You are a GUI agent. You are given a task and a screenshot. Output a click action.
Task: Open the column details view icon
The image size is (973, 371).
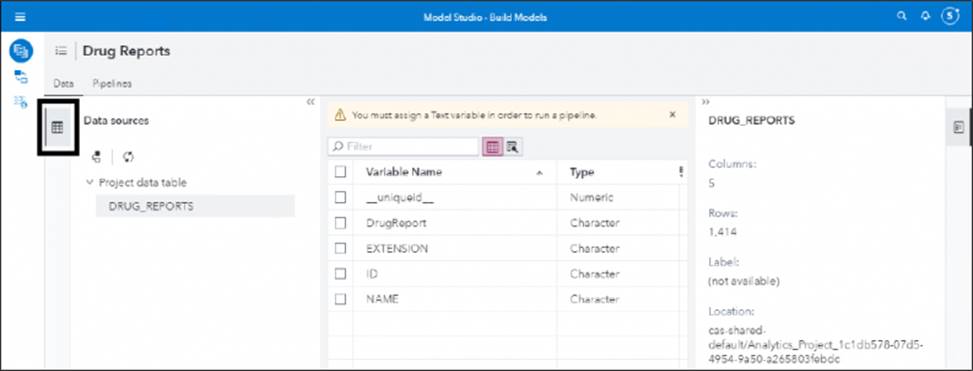click(x=512, y=147)
